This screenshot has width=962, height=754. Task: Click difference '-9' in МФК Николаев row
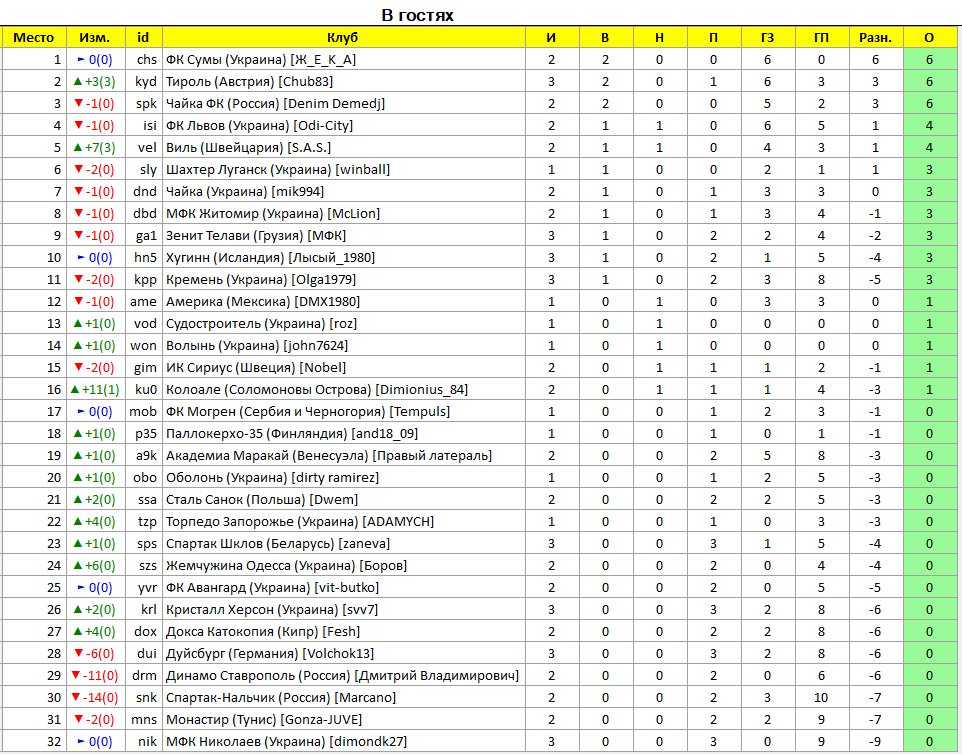875,742
